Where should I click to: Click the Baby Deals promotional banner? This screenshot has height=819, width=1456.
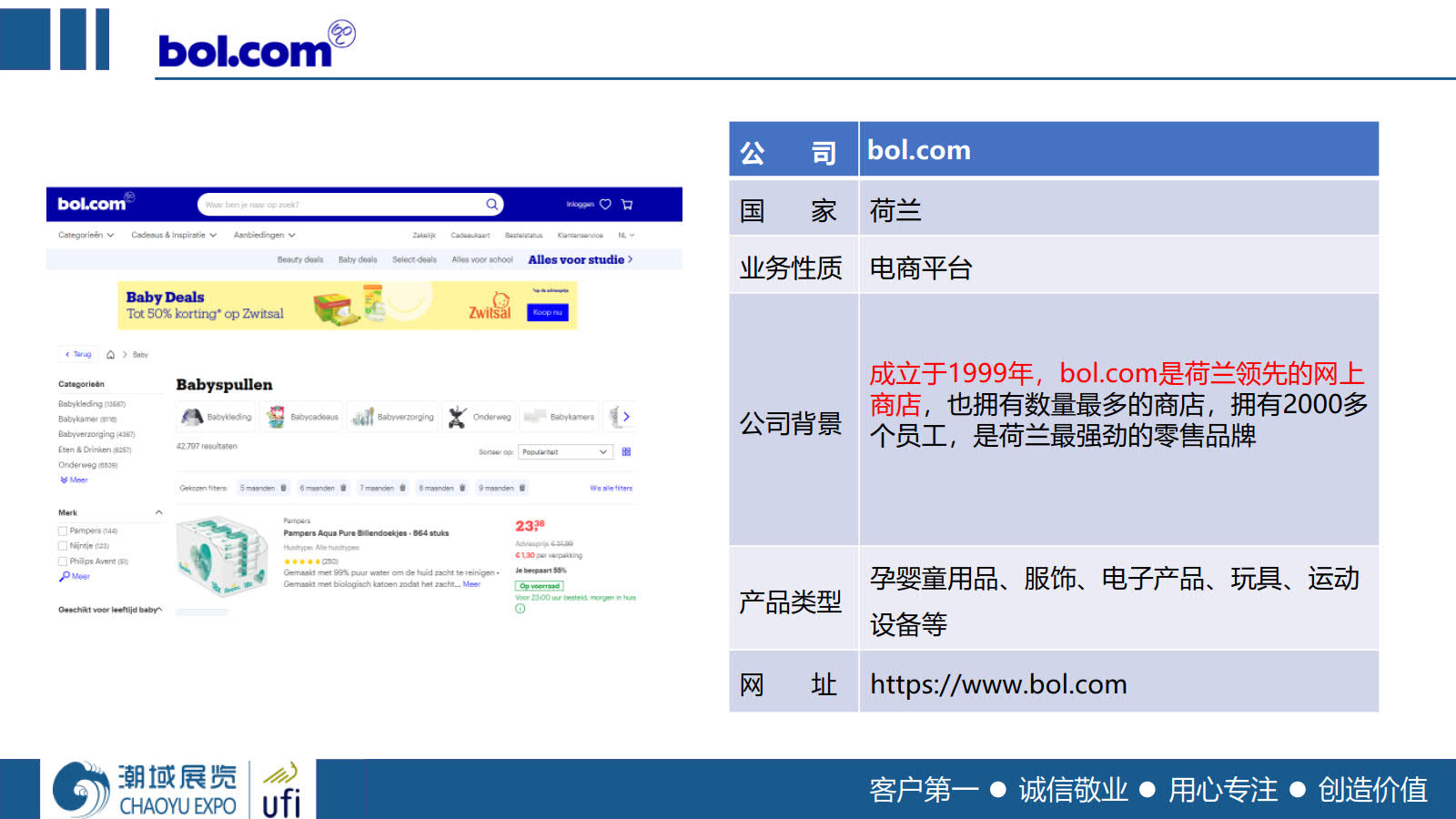(x=347, y=305)
